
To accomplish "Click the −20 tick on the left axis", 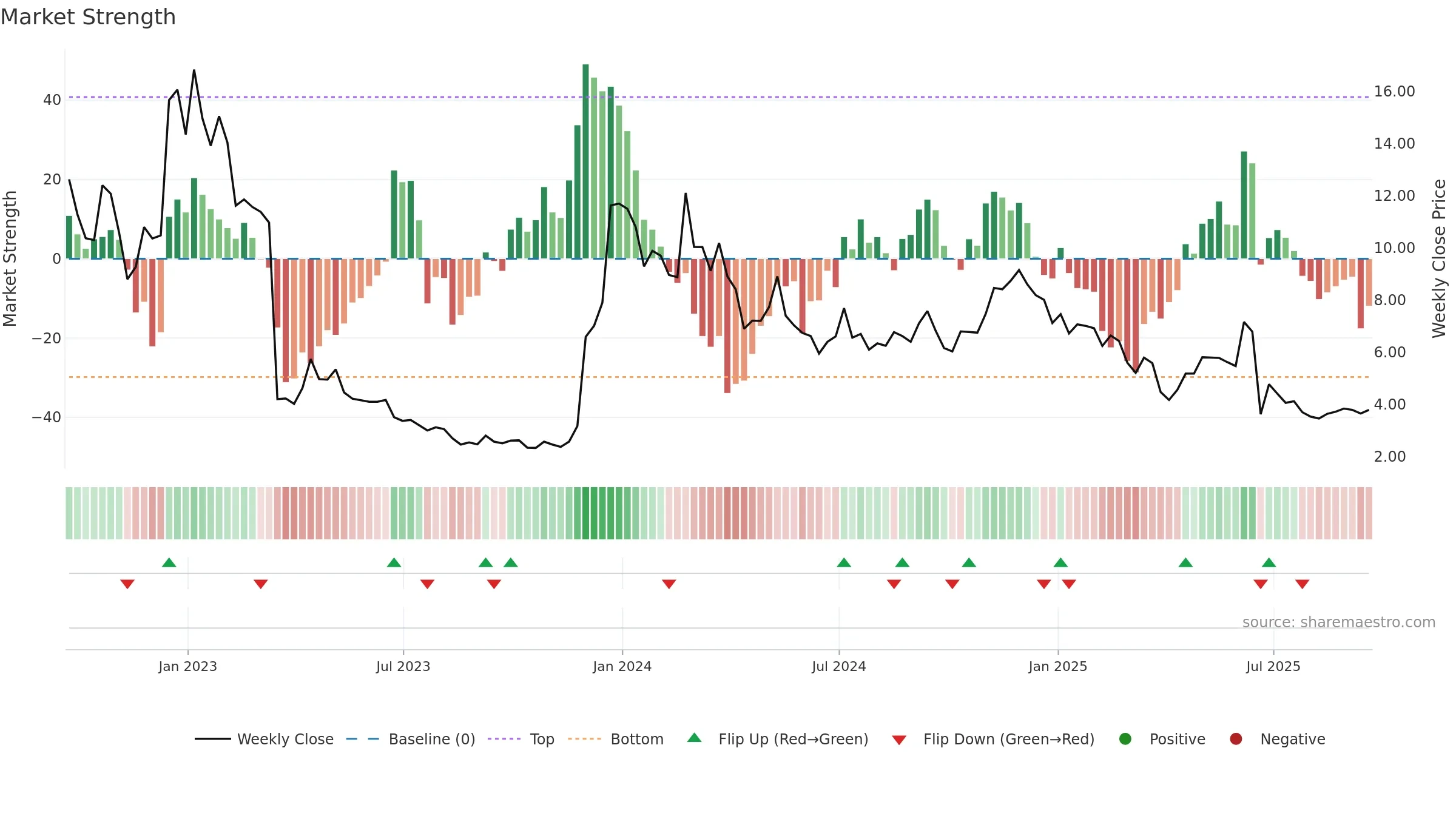I will [47, 339].
